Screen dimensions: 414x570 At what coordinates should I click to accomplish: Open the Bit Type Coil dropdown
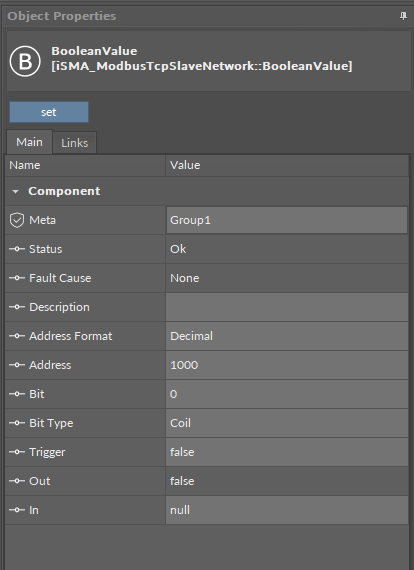[287, 423]
